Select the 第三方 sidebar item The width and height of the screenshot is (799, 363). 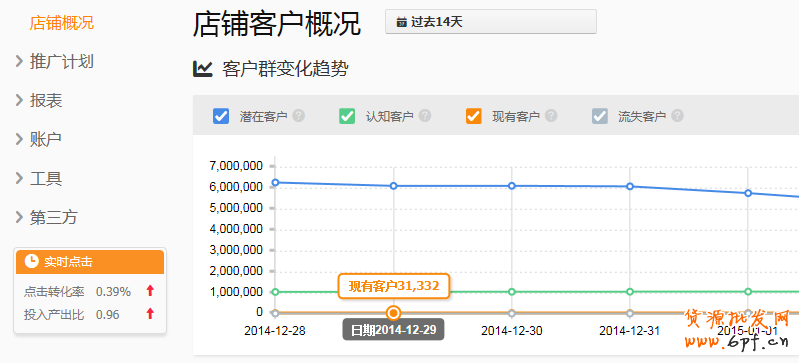coord(47,218)
